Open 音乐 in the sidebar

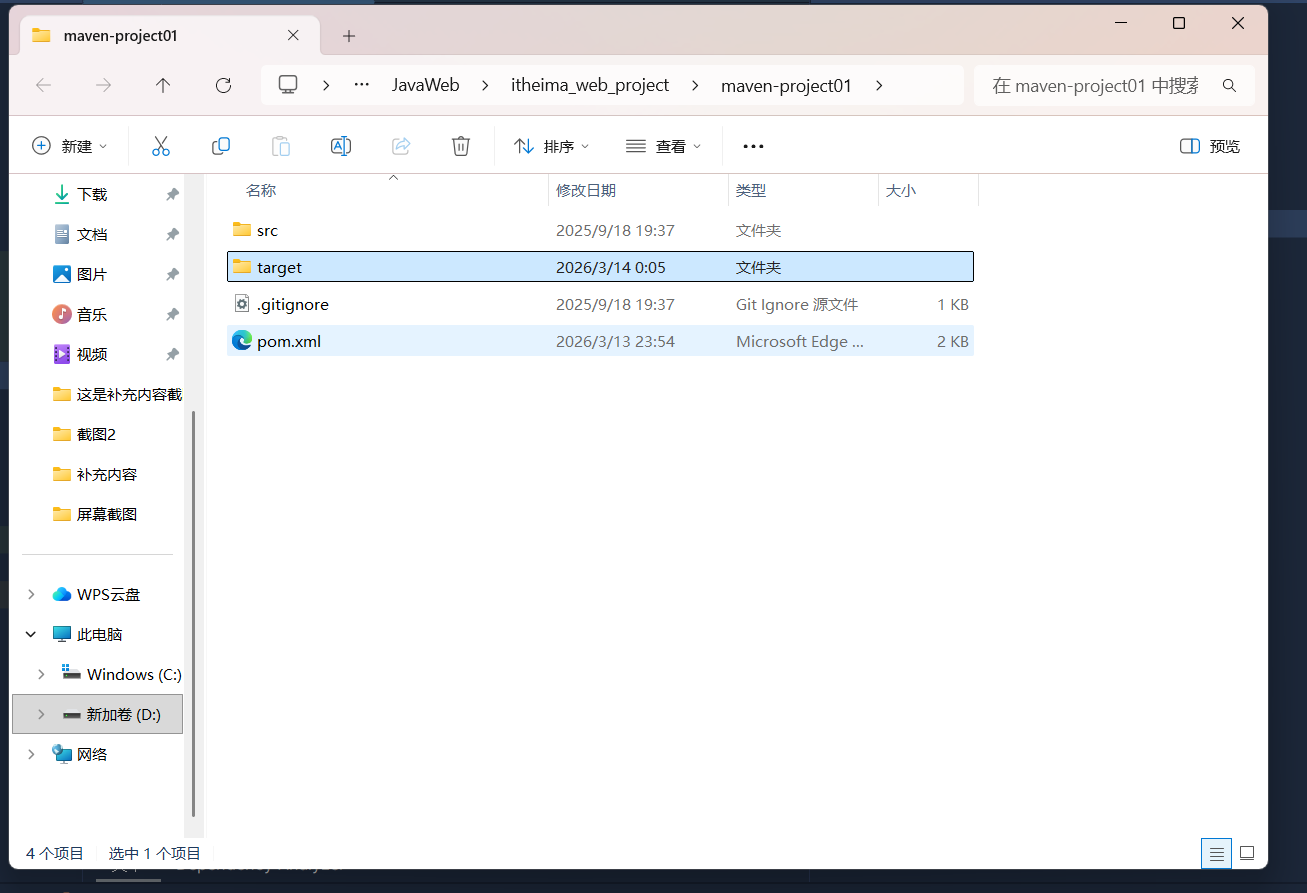[x=92, y=314]
